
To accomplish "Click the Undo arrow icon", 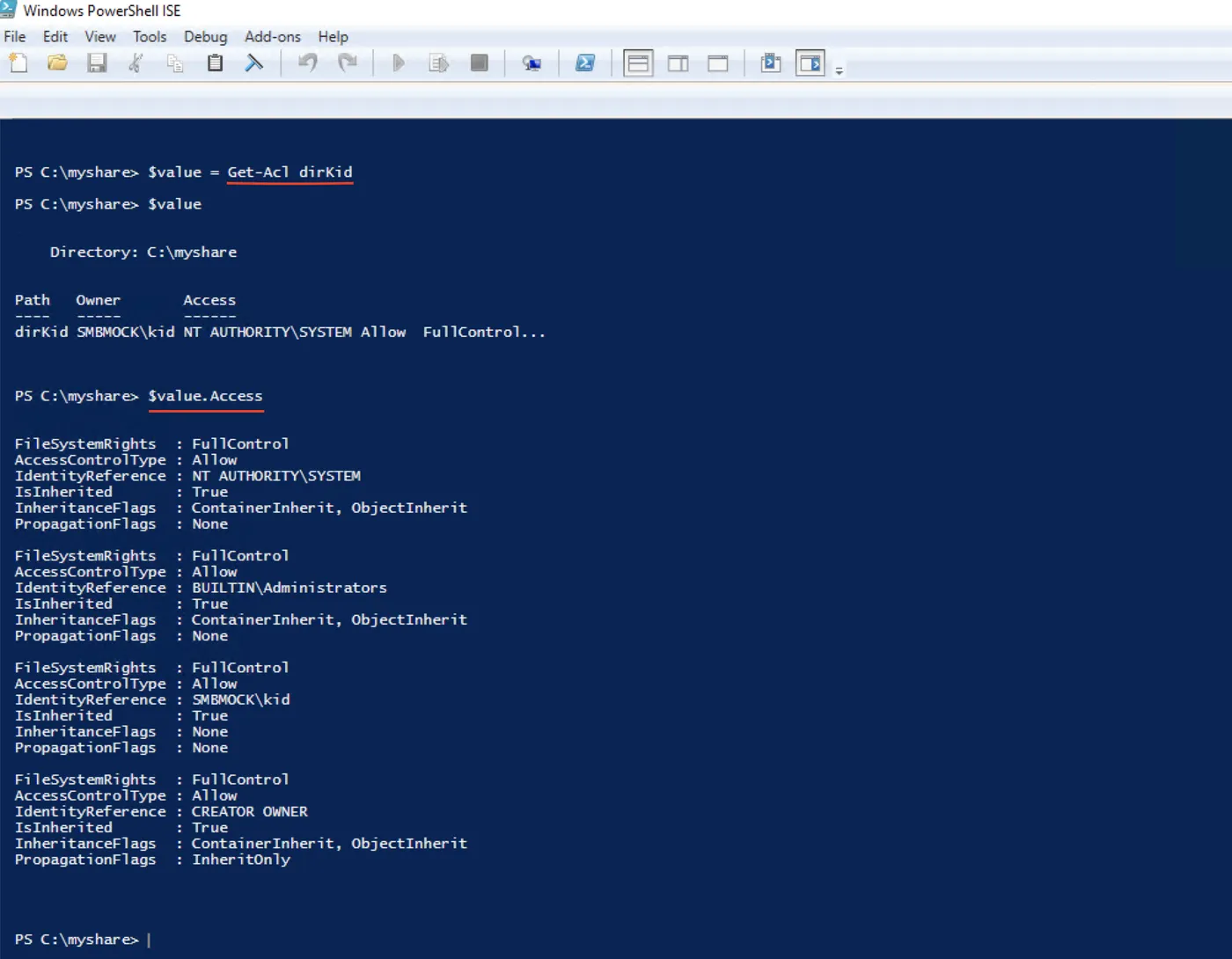I will [308, 63].
